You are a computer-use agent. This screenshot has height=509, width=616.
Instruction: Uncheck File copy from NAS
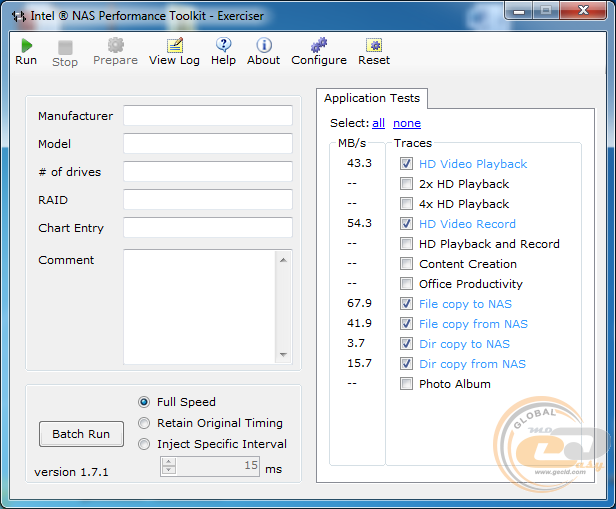coord(406,324)
